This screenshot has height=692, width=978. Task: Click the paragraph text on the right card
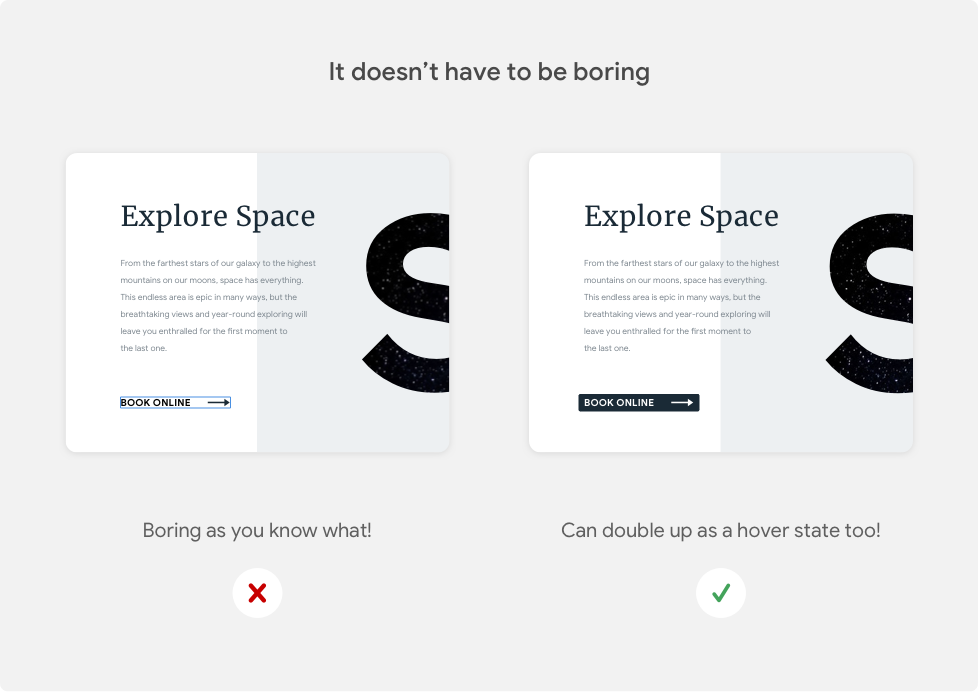681,305
